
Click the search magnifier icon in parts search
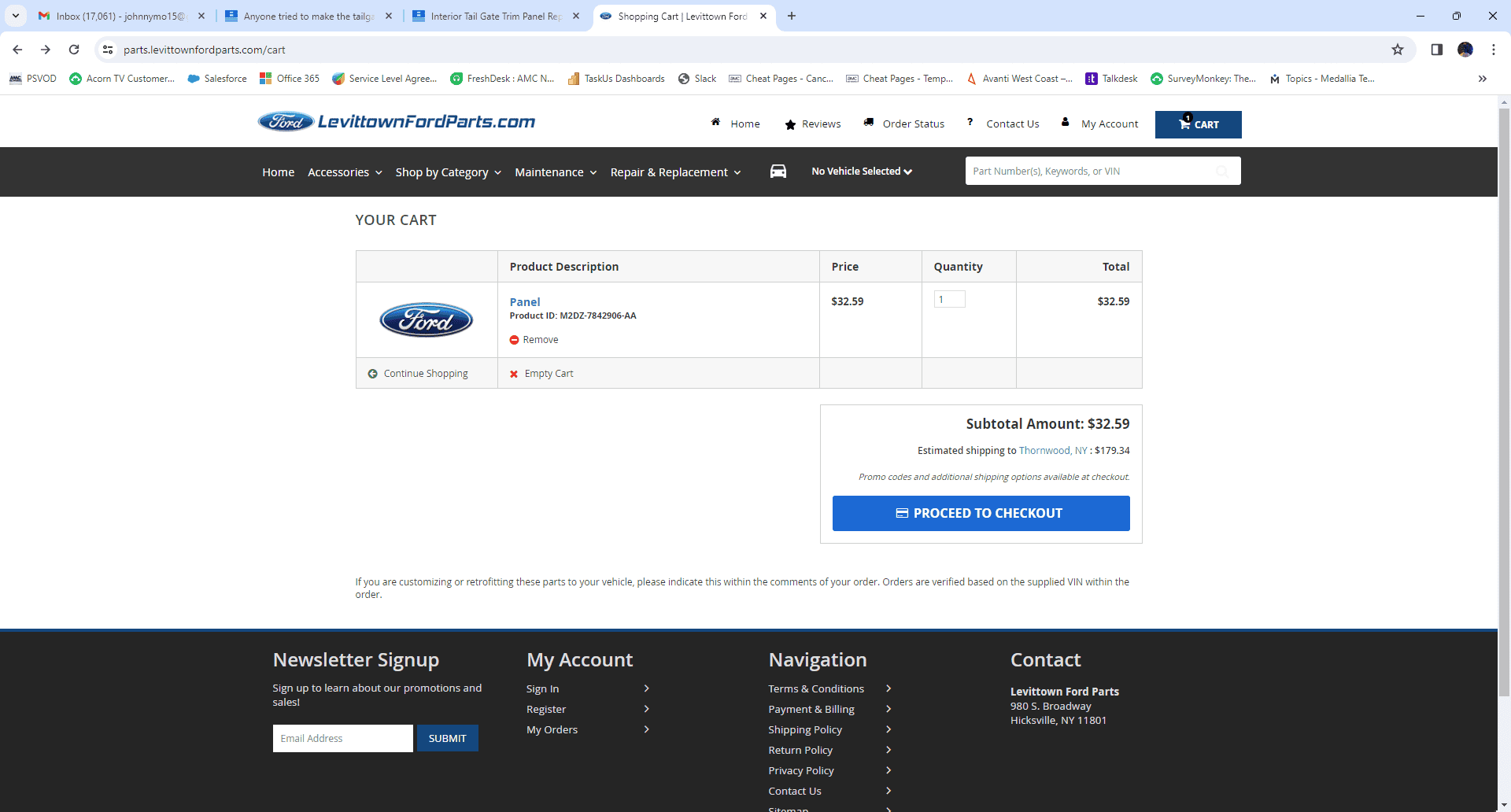click(1222, 172)
